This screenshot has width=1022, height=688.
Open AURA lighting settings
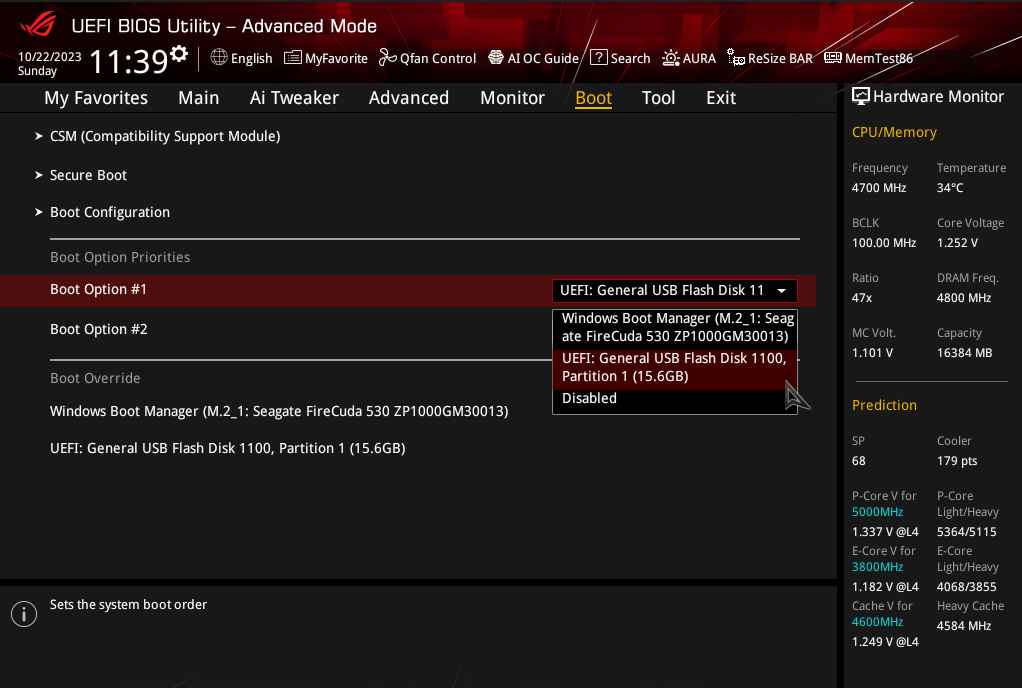coord(689,58)
